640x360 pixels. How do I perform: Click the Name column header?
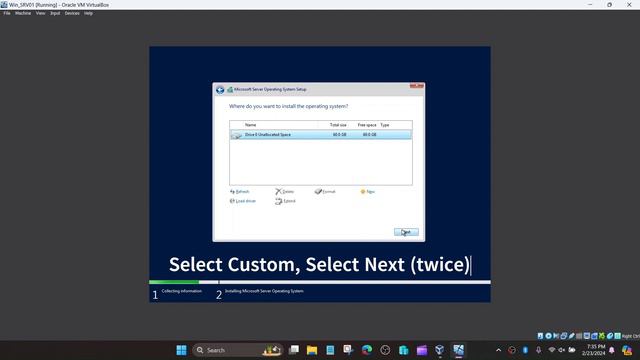250,125
